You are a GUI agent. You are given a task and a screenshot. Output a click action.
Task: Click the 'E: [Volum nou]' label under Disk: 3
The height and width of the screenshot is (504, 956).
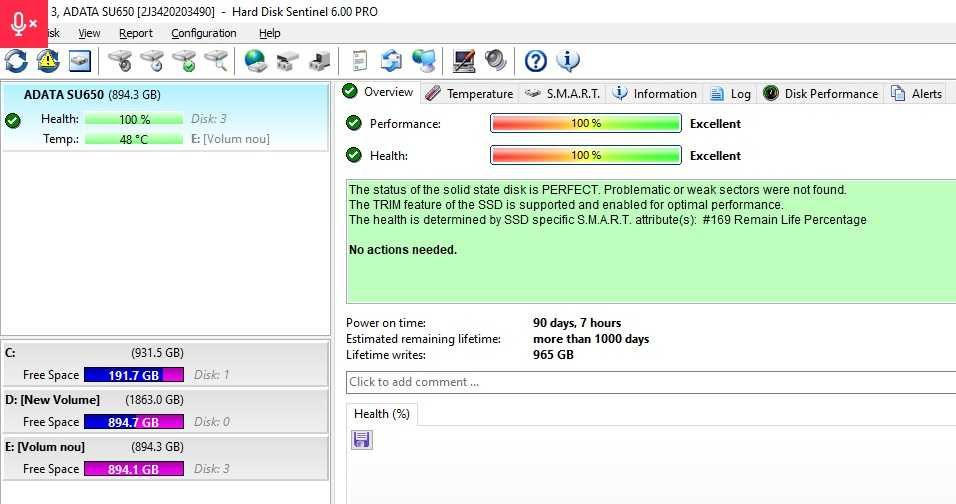click(x=230, y=139)
